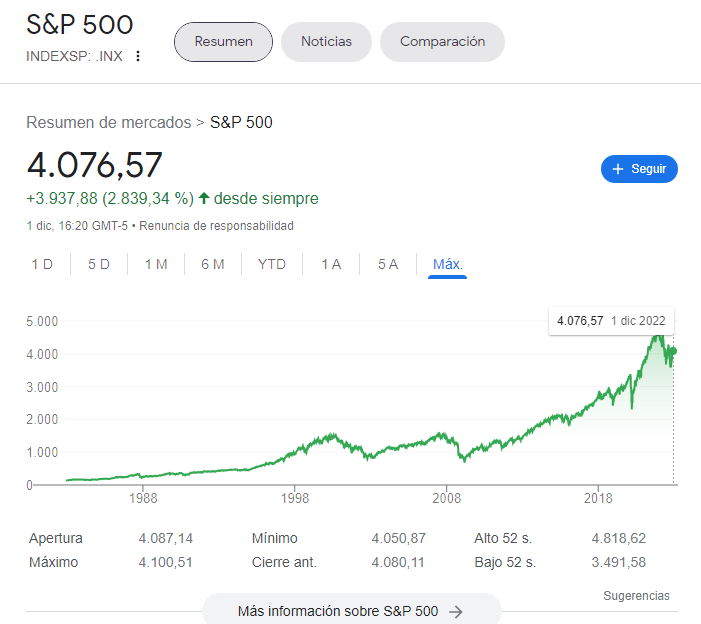
Task: Click the Sugerencias link
Action: tap(636, 596)
